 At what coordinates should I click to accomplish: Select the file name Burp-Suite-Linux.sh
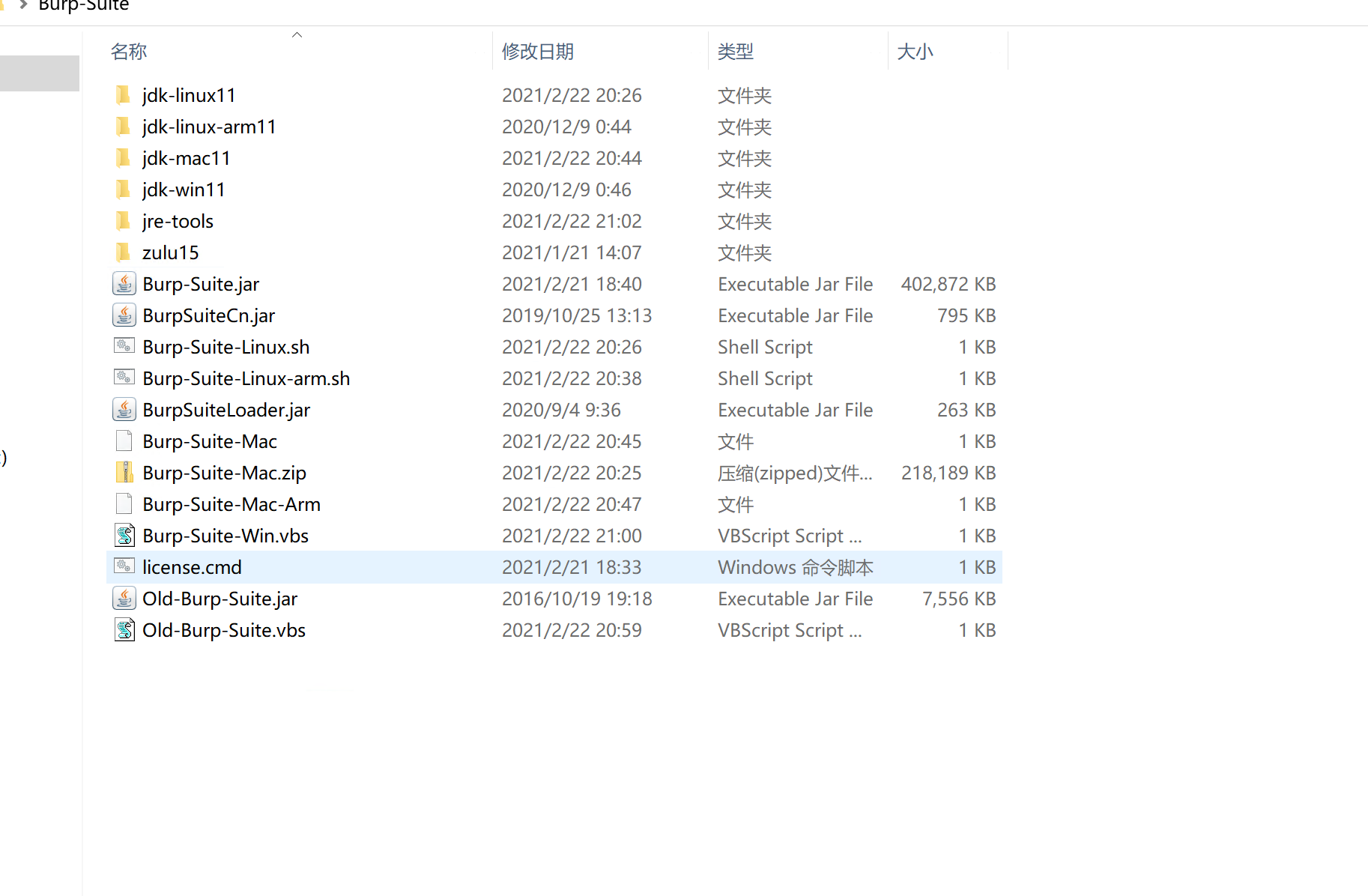pyautogui.click(x=226, y=347)
